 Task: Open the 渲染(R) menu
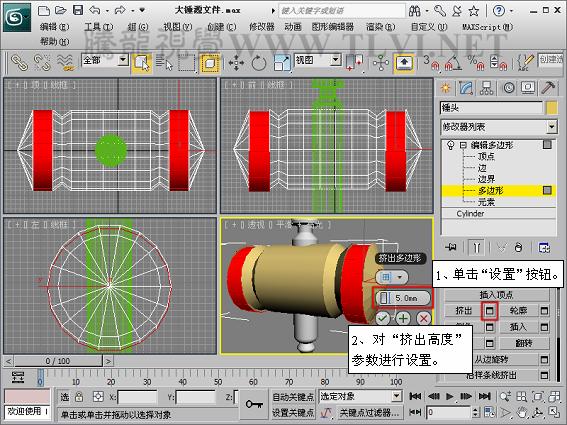click(x=380, y=27)
